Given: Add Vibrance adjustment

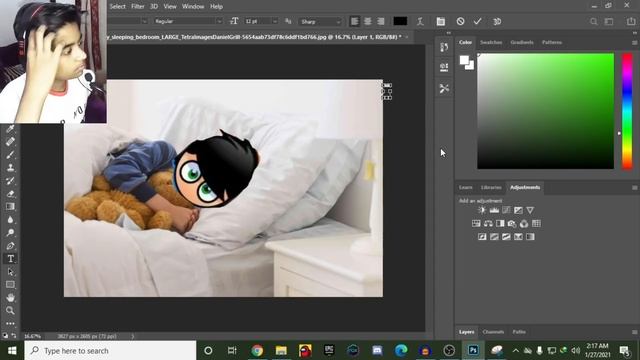Looking at the screenshot, I should [530, 210].
